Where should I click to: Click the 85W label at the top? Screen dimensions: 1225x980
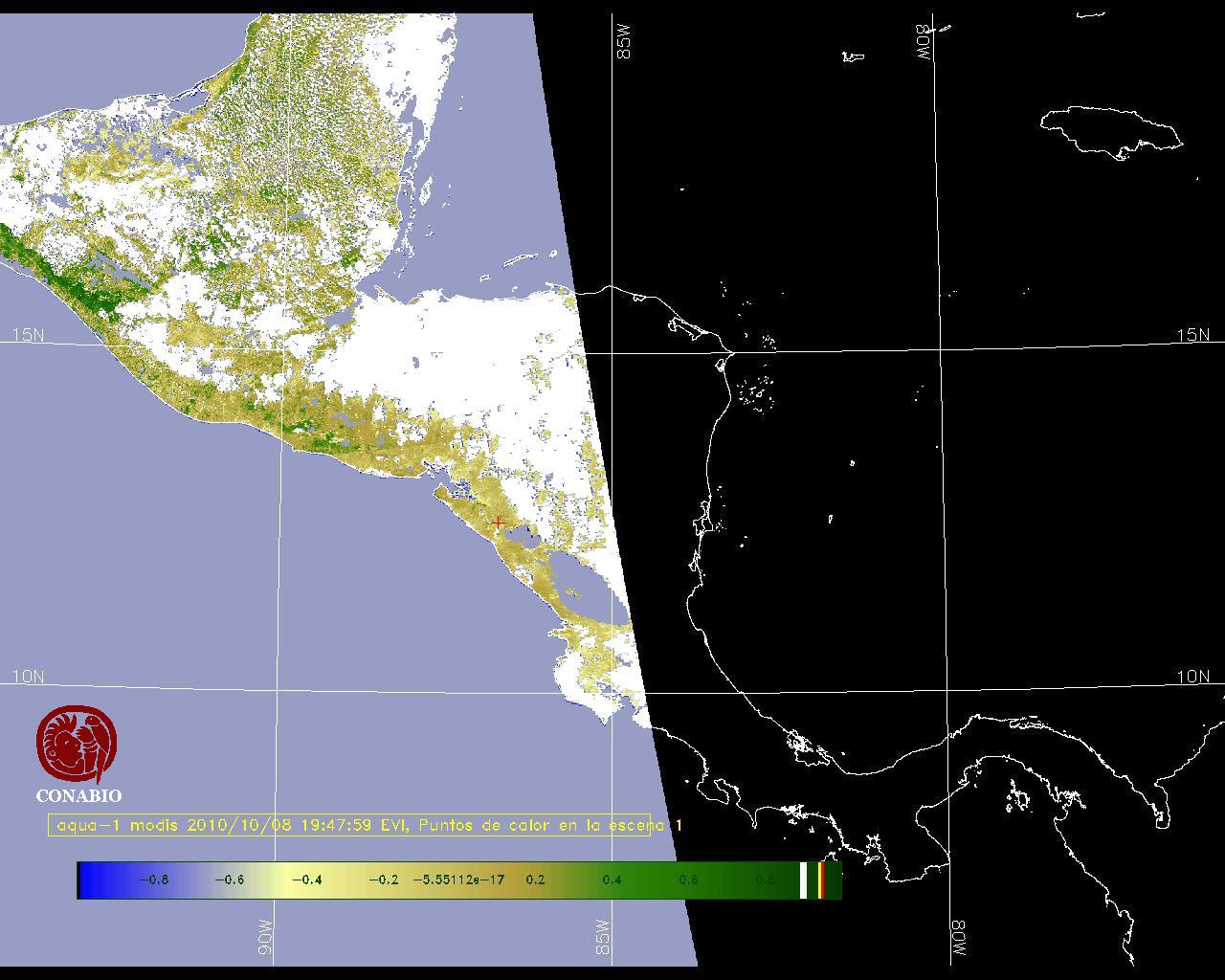point(625,42)
